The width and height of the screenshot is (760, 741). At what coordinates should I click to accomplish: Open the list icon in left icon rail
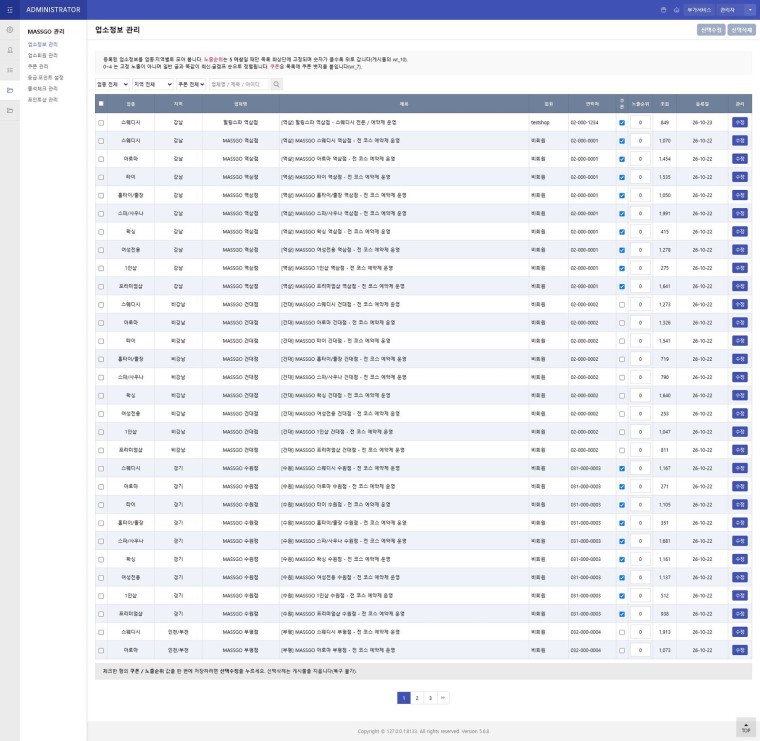point(10,70)
